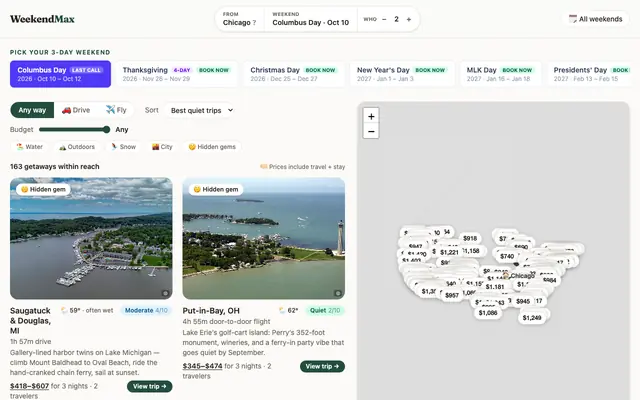Choose the Fly travel mode
This screenshot has width=640, height=400.
116,110
